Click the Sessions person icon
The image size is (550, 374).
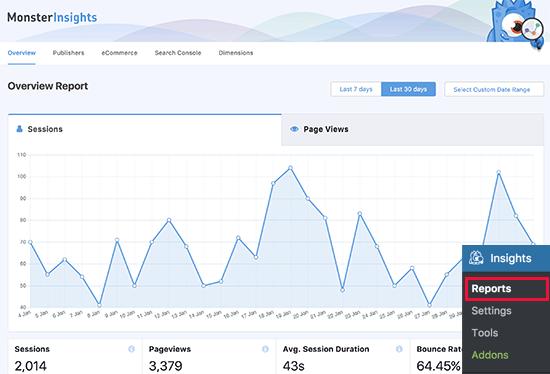point(19,129)
